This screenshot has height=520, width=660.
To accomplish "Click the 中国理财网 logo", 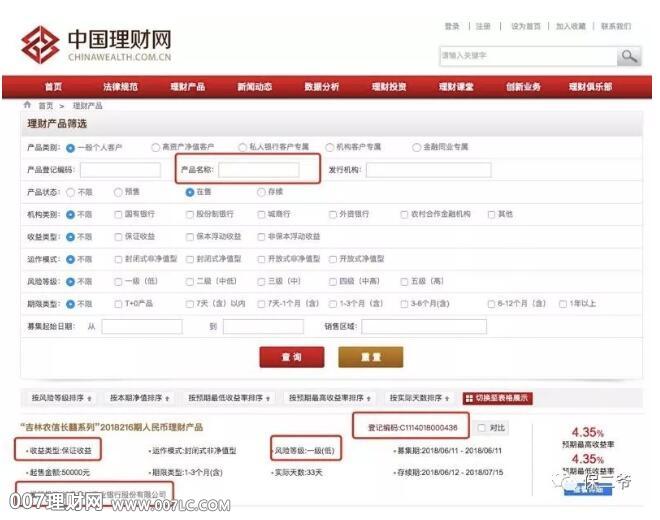I will [x=96, y=45].
